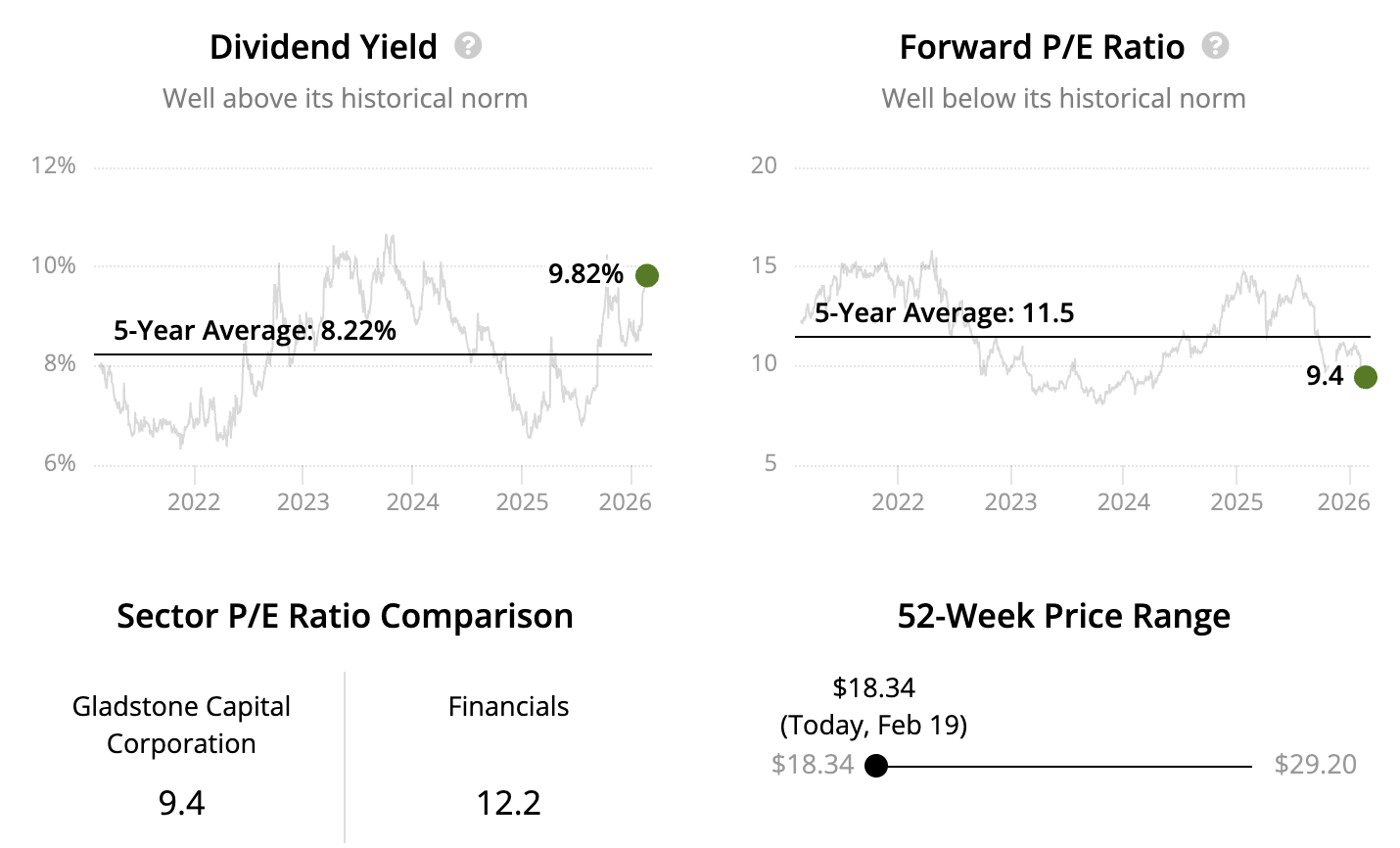This screenshot has width=1400, height=848.
Task: Click the Dividend Yield help question-mark icon
Action: (x=468, y=46)
